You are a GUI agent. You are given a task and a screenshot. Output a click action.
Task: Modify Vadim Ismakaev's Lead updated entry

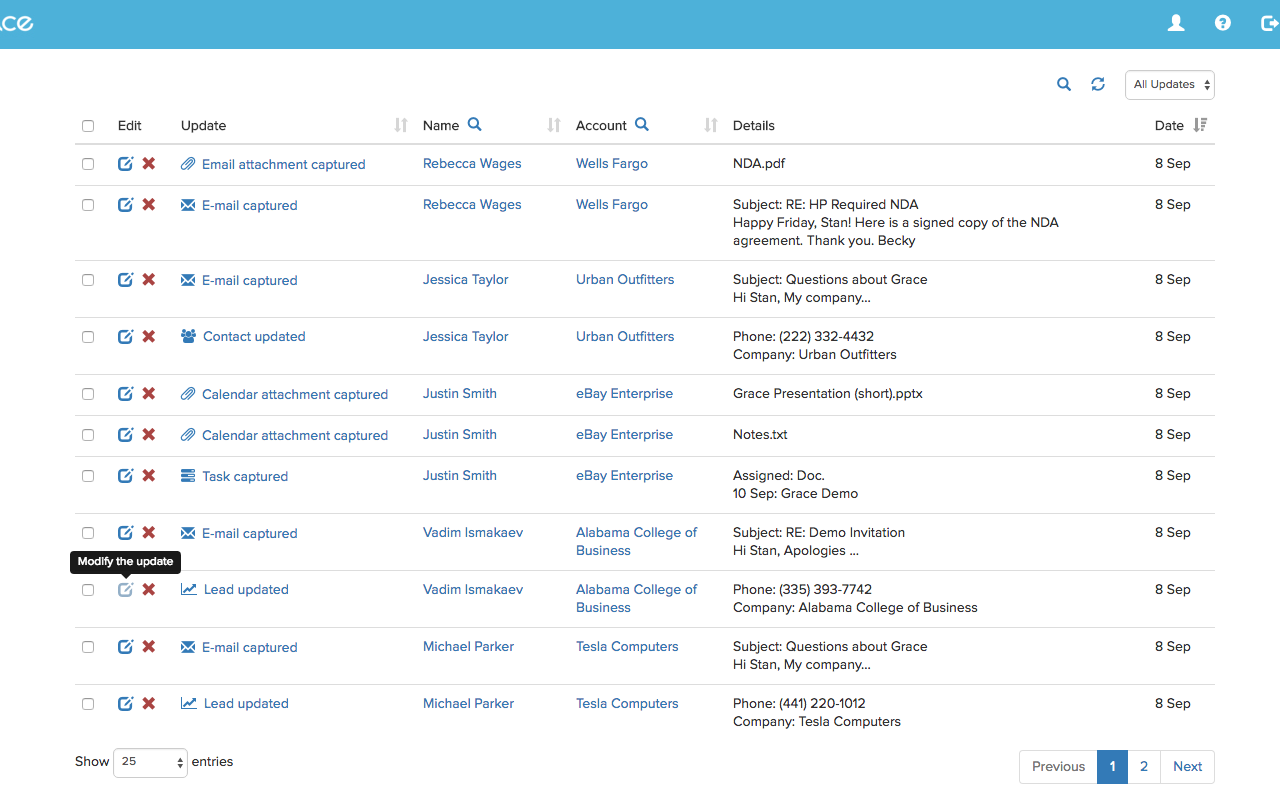(125, 589)
